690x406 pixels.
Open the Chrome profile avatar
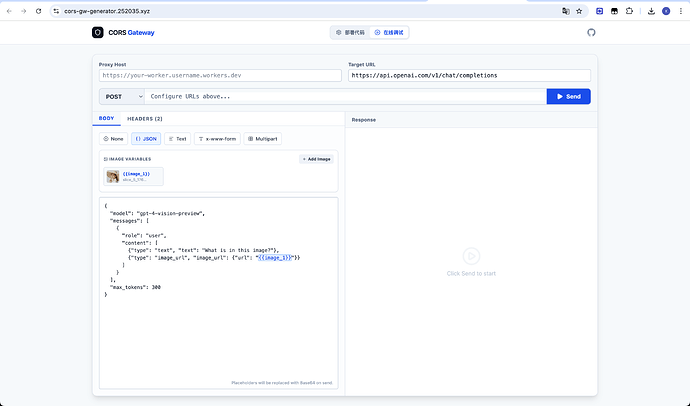click(x=666, y=11)
